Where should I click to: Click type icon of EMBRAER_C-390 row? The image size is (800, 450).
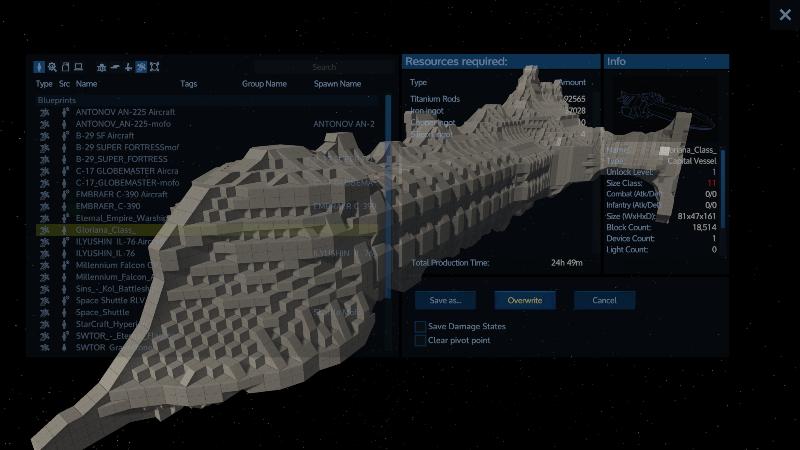pos(44,206)
